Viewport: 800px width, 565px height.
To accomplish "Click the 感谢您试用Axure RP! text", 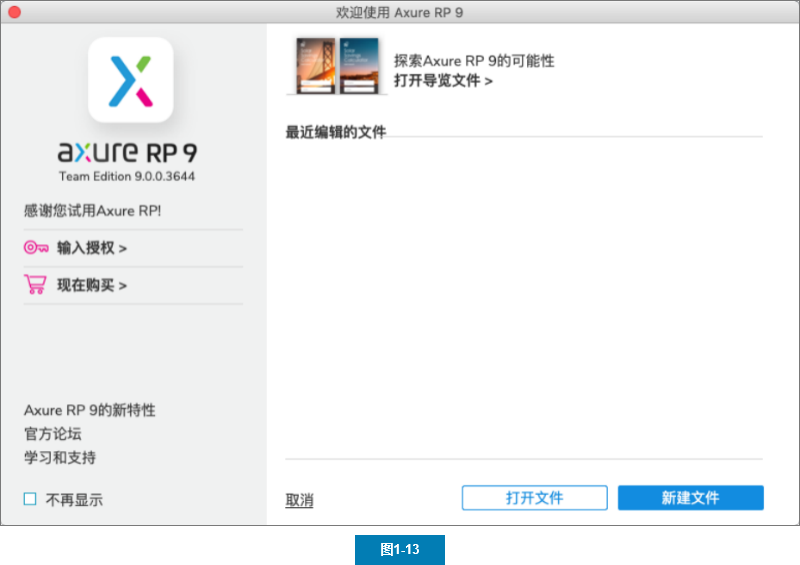I will tap(92, 211).
